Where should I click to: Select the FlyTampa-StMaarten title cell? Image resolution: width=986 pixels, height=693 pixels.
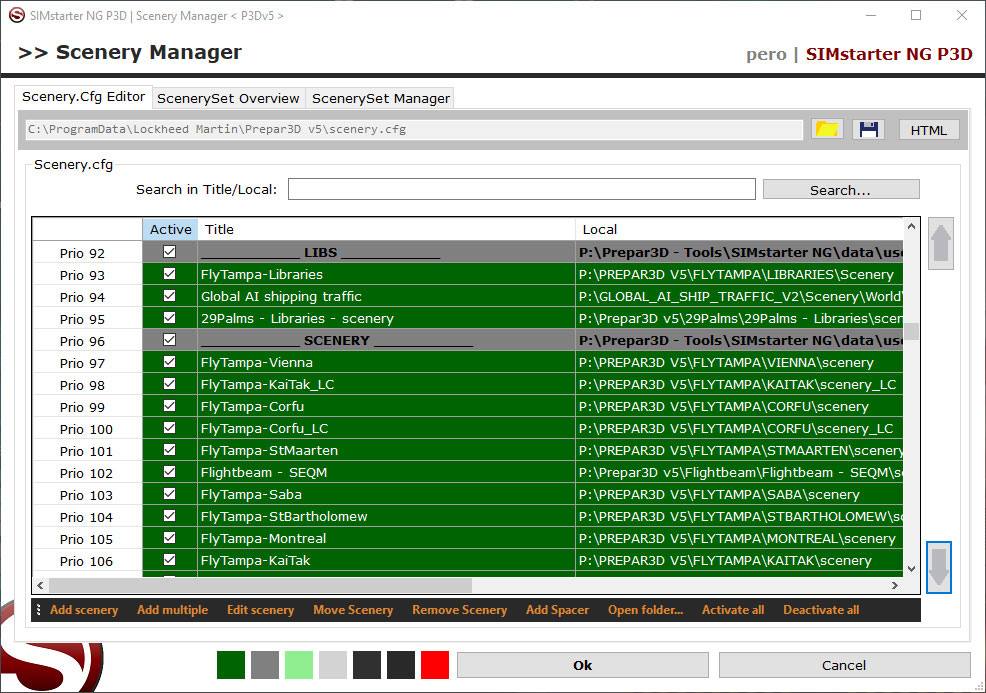(x=386, y=450)
